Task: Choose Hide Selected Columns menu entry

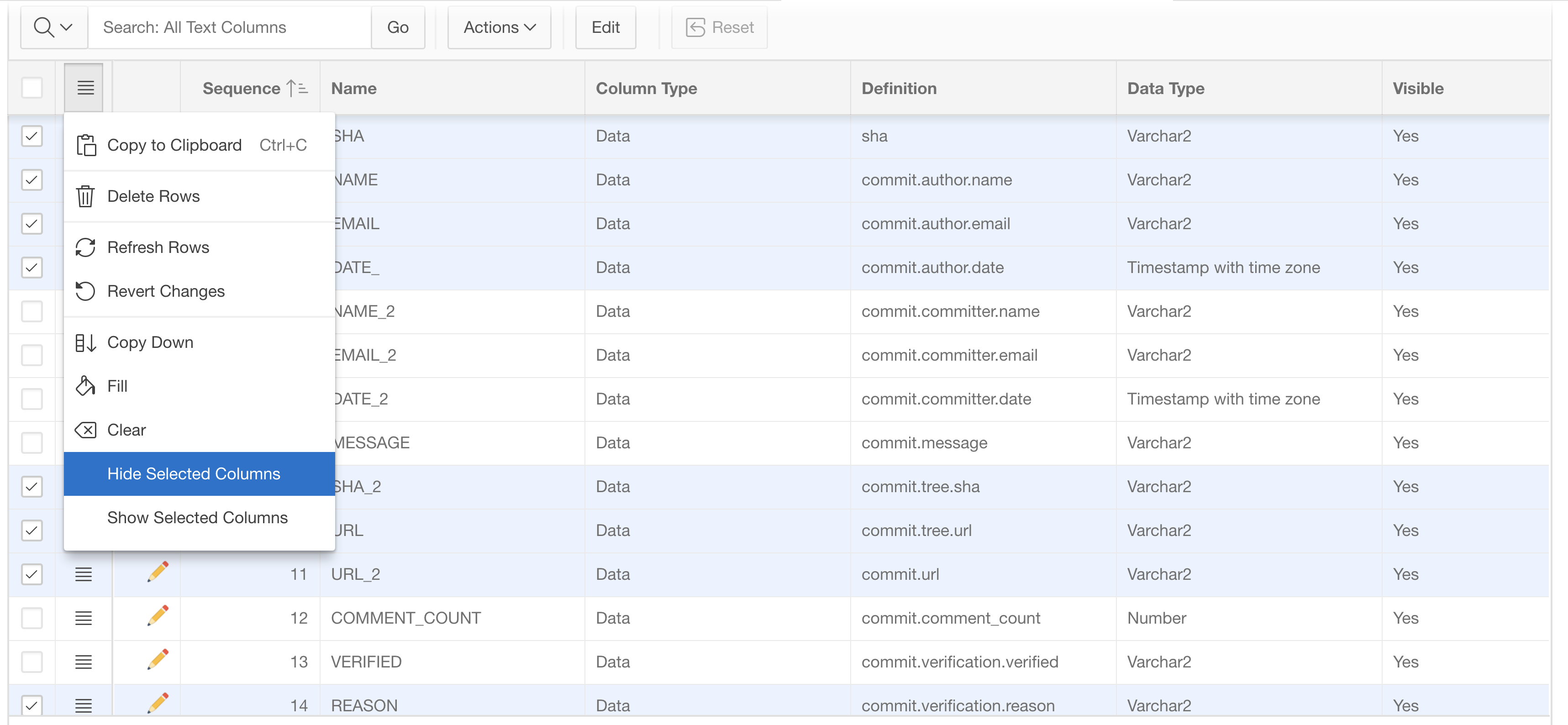Action: (x=194, y=473)
